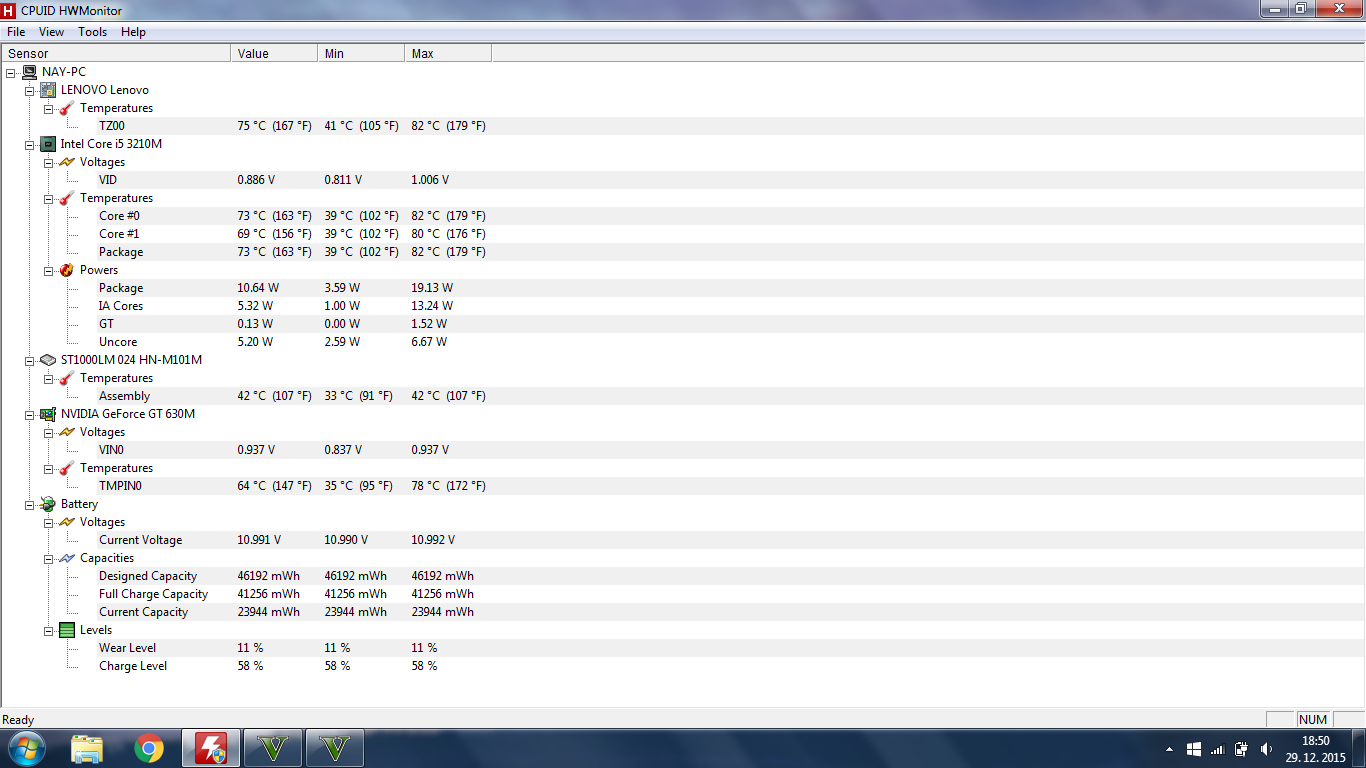The image size is (1366, 768).
Task: Collapse the LENOVO Lenovo node
Action: click(29, 90)
